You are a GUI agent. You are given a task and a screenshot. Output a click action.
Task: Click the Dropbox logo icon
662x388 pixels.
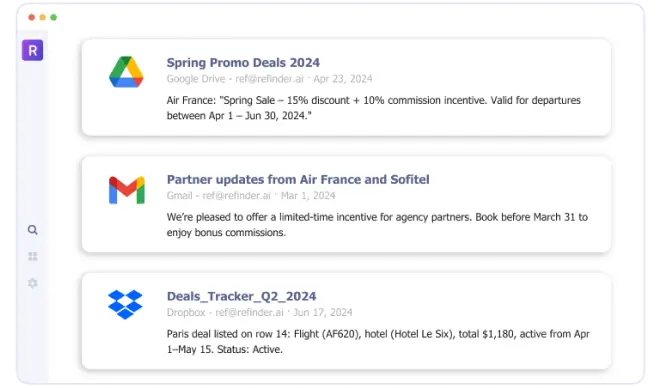(x=125, y=304)
